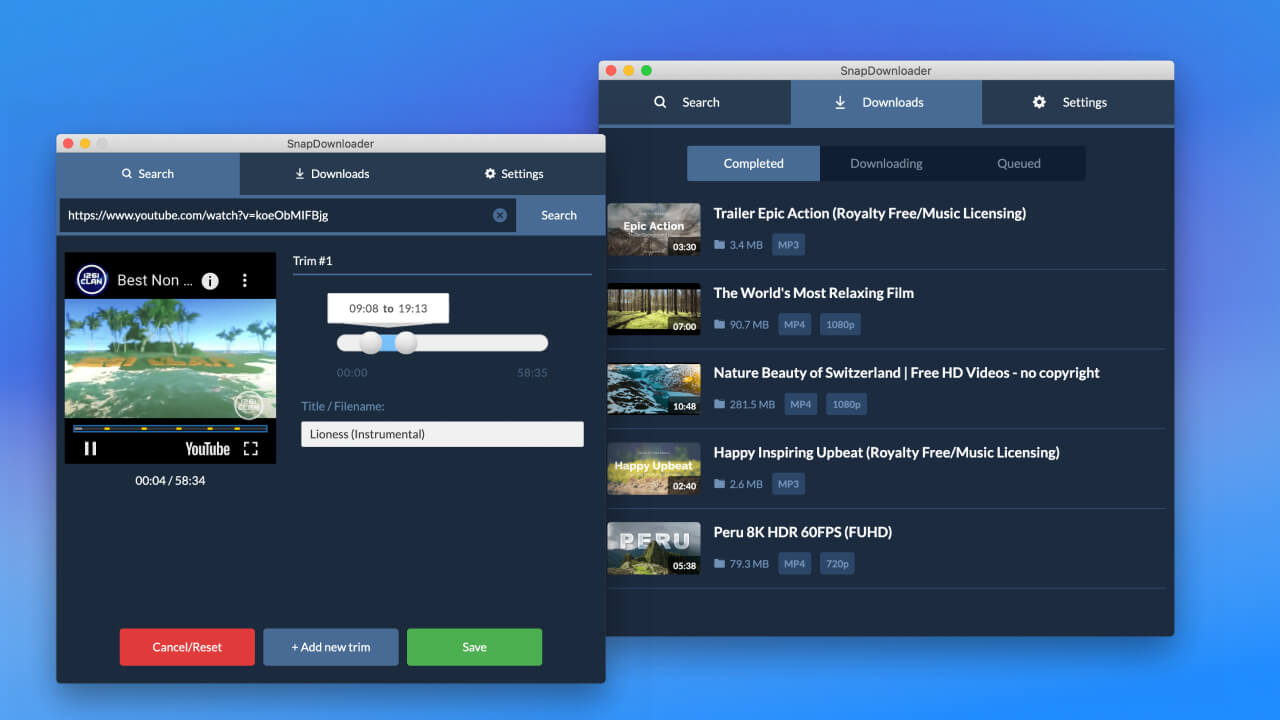Image resolution: width=1280 pixels, height=720 pixels.
Task: Click Happy Upbeat thumbnail
Action: coord(654,469)
